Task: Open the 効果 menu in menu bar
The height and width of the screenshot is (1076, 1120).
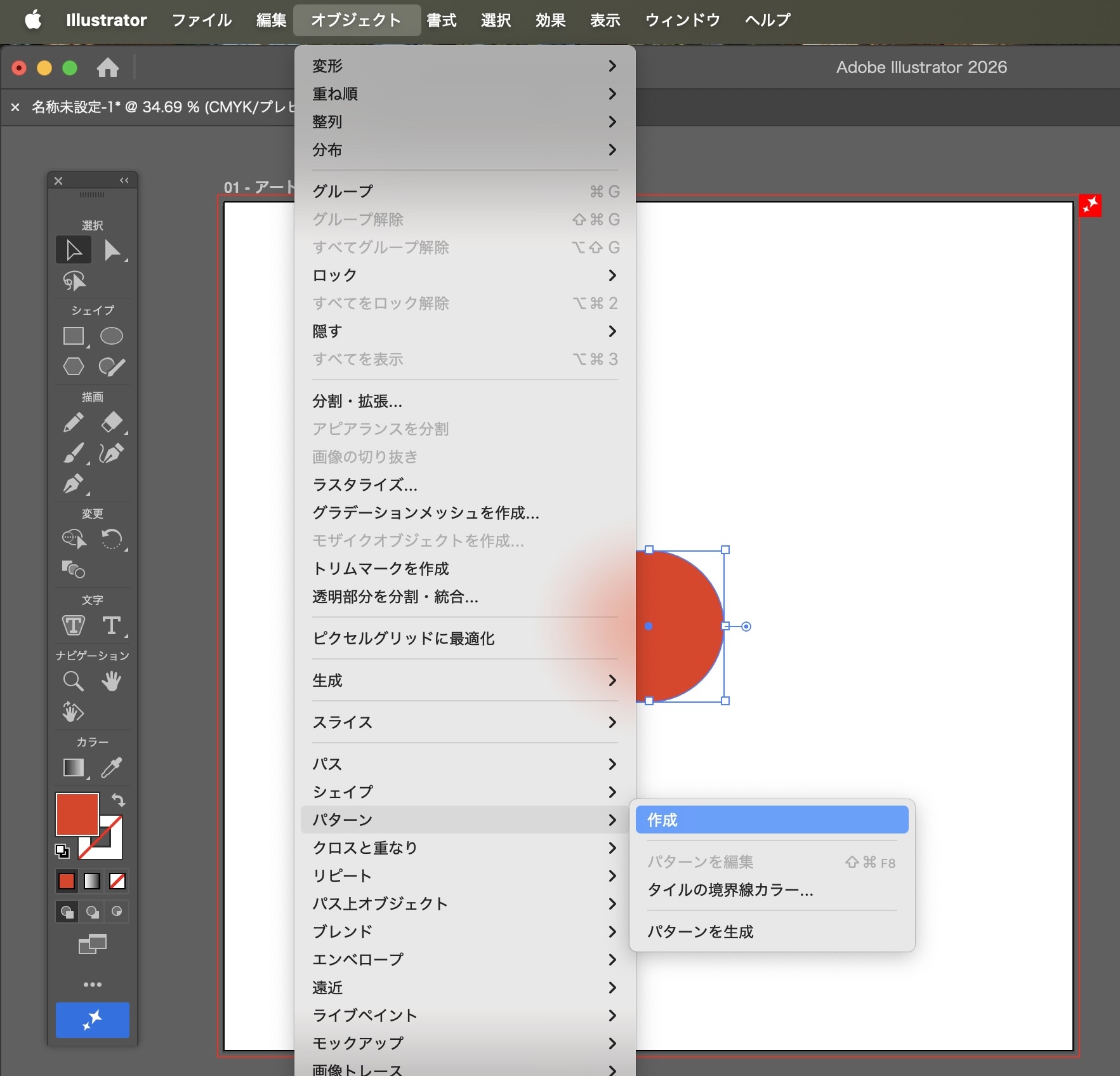Action: pyautogui.click(x=550, y=20)
